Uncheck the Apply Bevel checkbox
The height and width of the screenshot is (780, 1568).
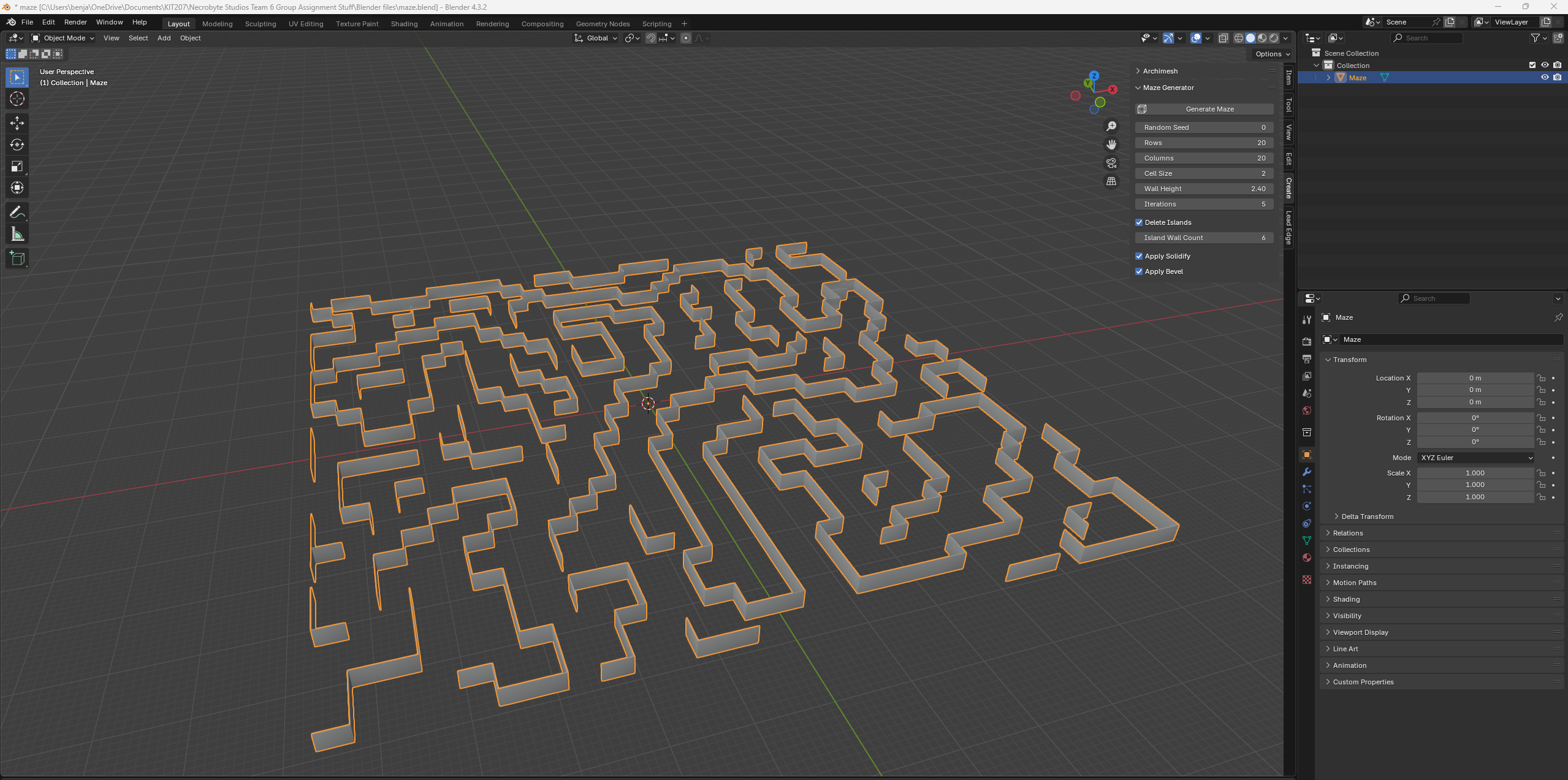(1139, 271)
